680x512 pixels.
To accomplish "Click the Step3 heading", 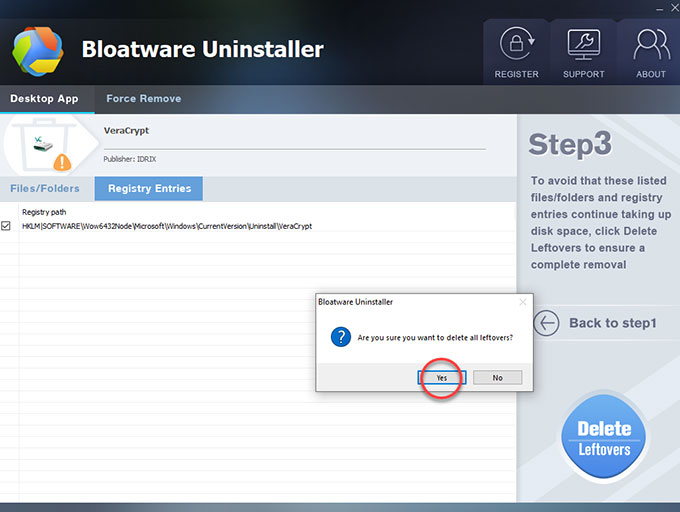I will tap(570, 144).
